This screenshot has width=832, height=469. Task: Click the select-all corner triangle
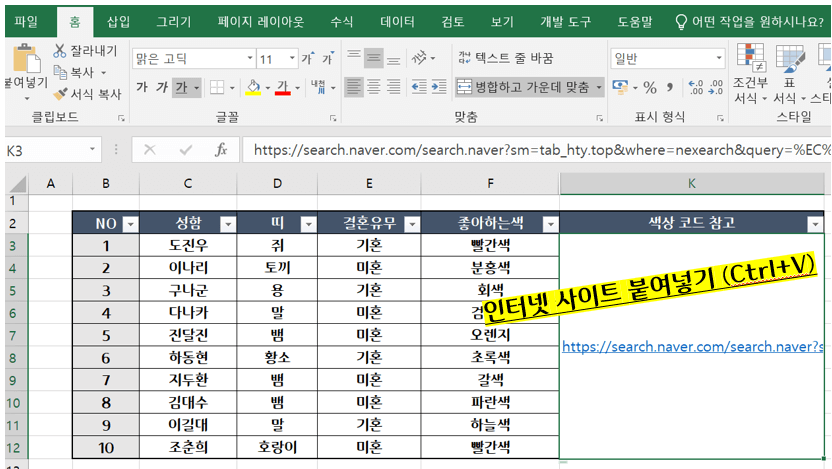click(18, 184)
